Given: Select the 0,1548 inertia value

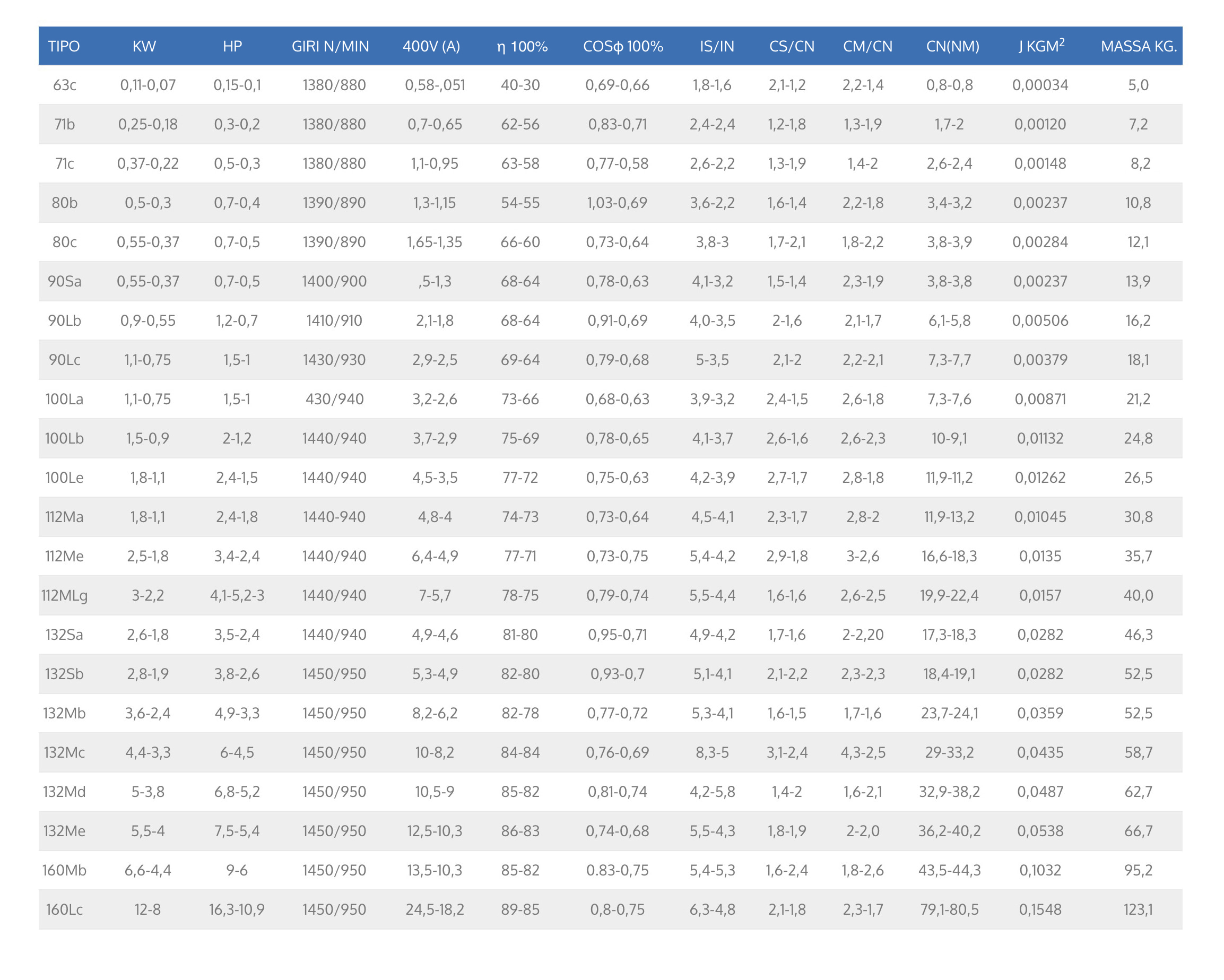Looking at the screenshot, I should pos(1039,909).
